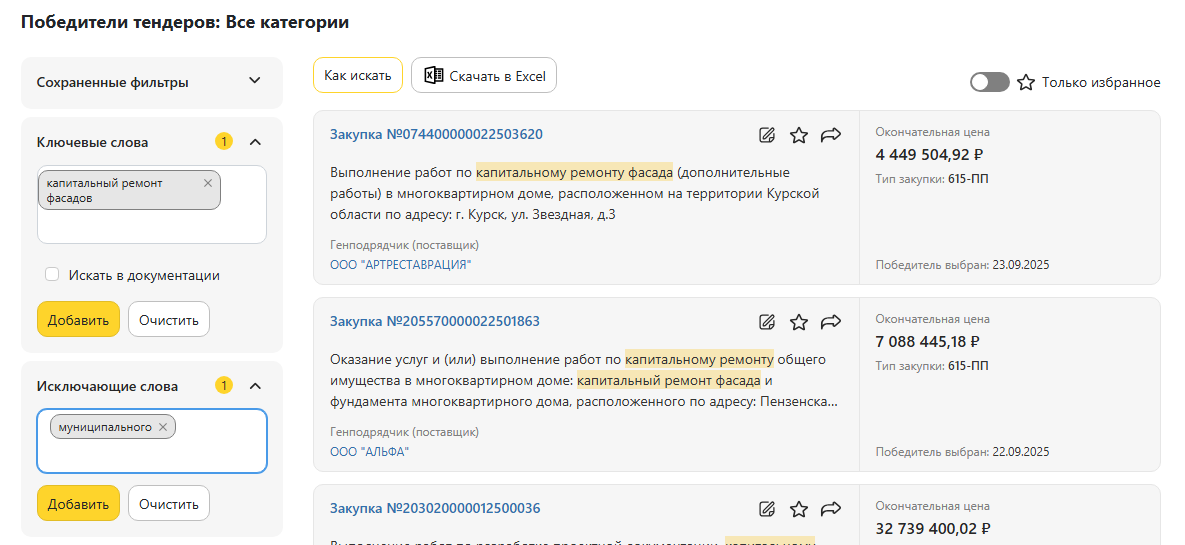This screenshot has height=545, width=1185.
Task: Share tender №205570000022501863 via arrow icon
Action: coord(831,322)
